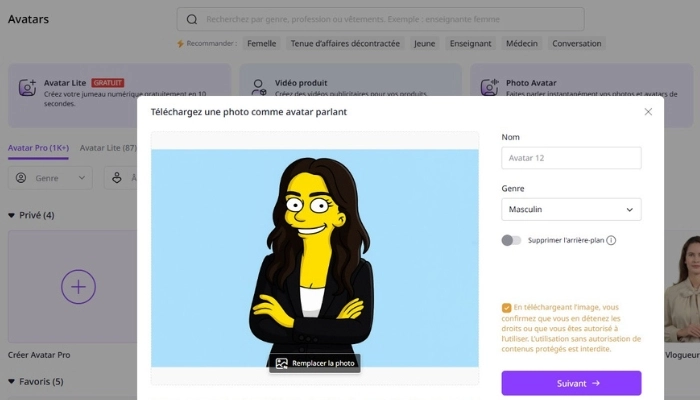
Task: Switch to the Avatar Pro (1K+) tab
Action: coord(38,148)
